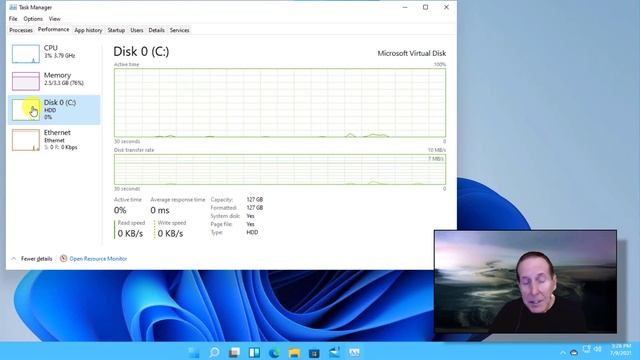Switch to the Users tab
The image size is (640, 360).
coord(137,30)
